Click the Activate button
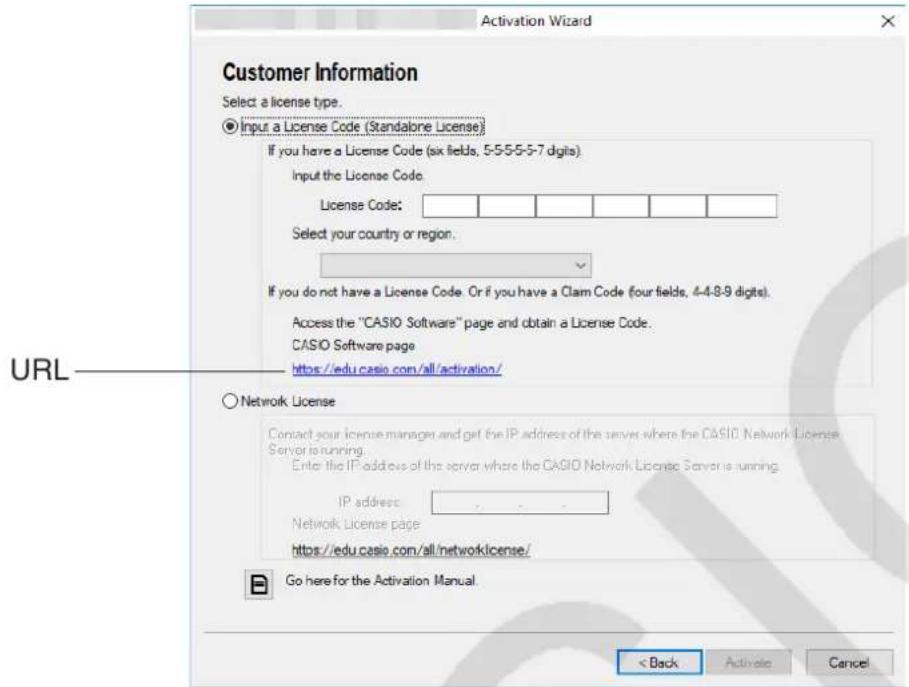909x687 pixels. click(x=748, y=662)
